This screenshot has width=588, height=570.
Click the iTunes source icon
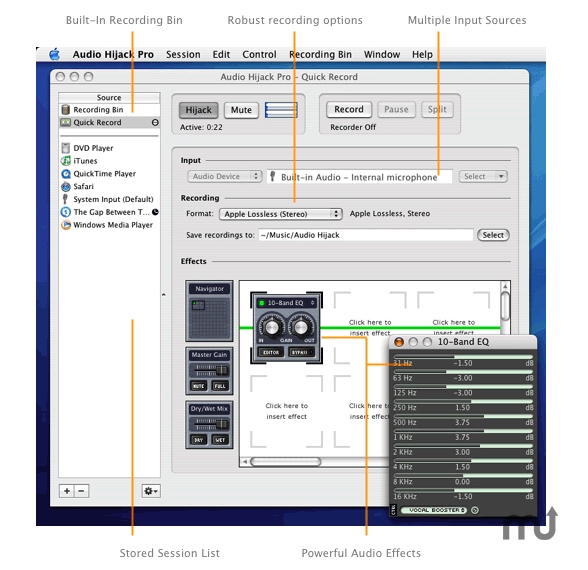[66, 160]
